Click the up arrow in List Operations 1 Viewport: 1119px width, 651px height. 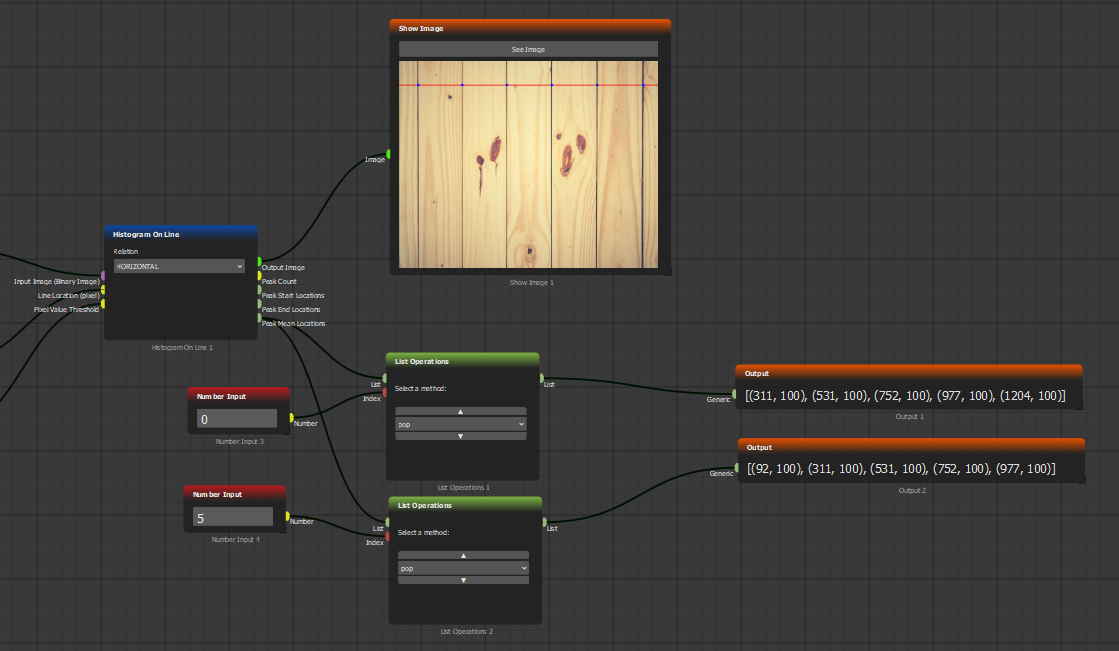(x=460, y=411)
